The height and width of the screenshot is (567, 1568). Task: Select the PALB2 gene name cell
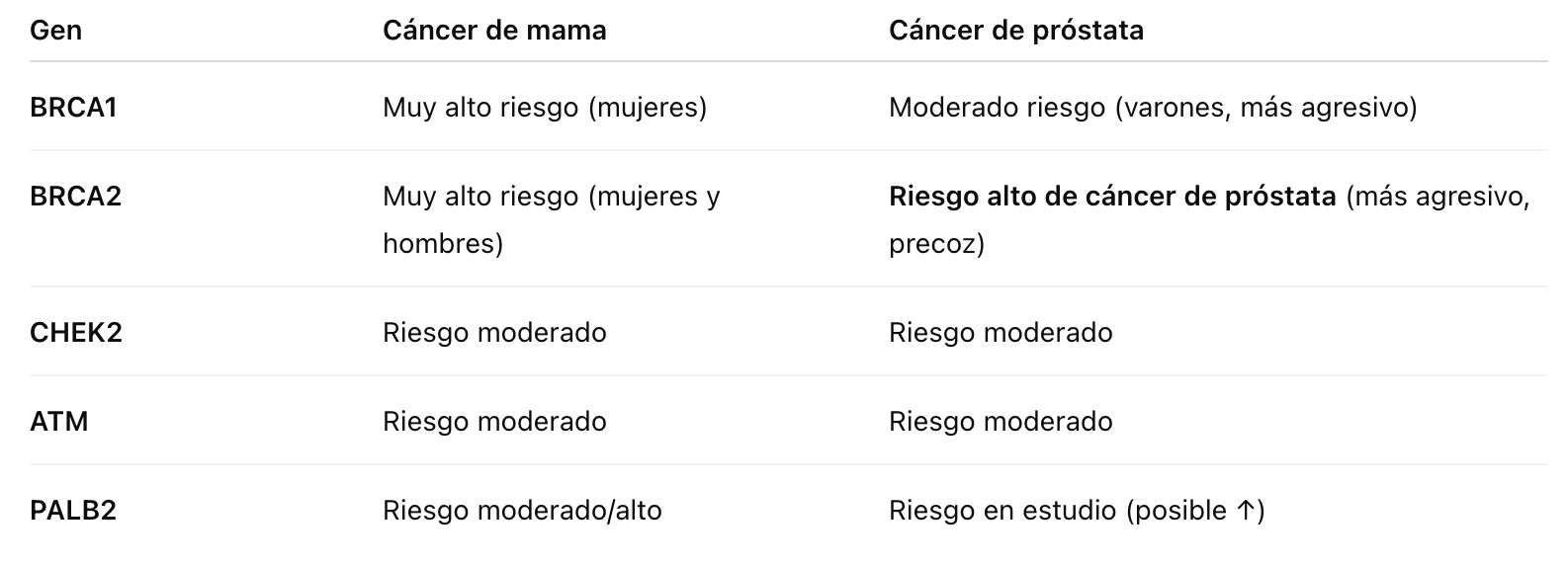[73, 511]
